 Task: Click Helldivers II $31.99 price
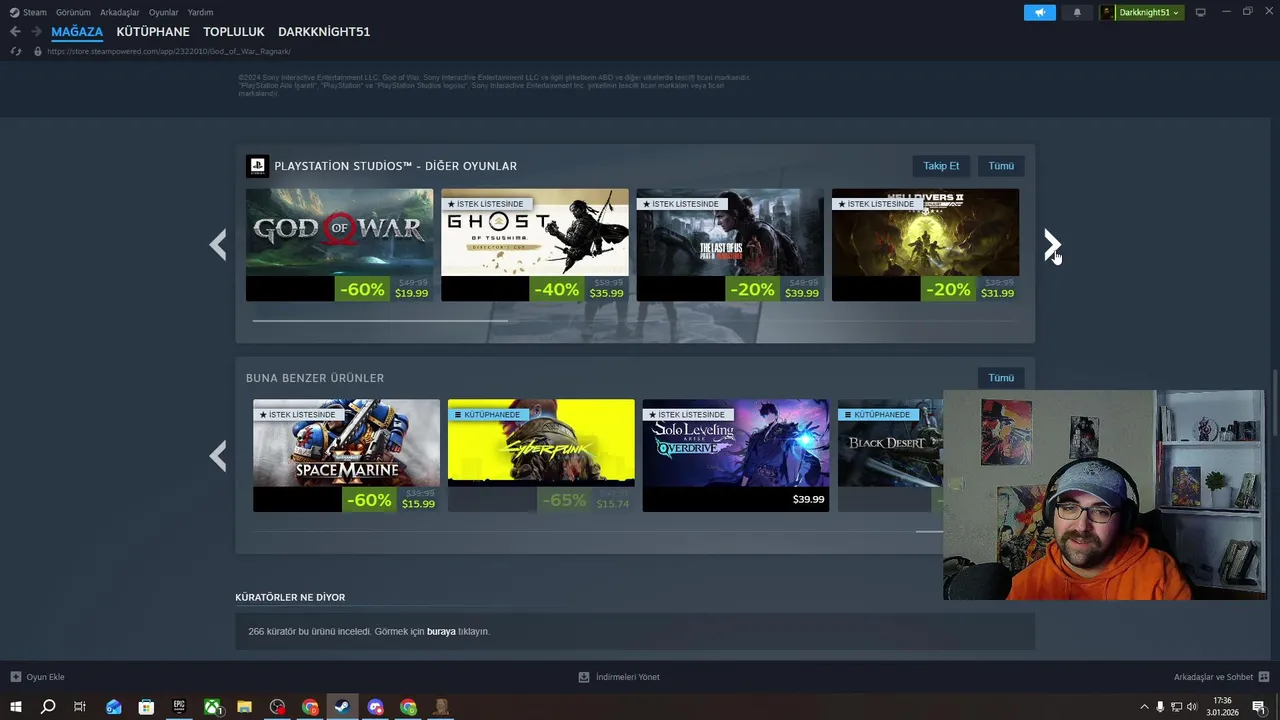997,293
